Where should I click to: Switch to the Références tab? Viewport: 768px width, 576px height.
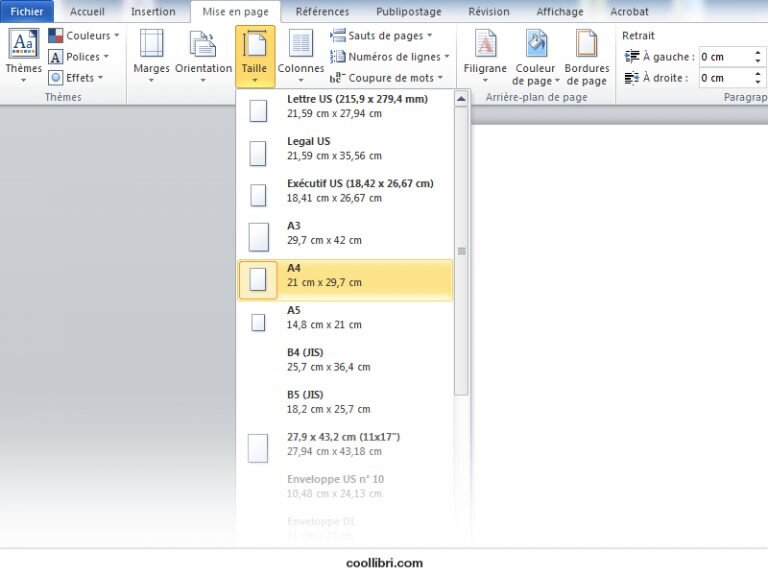322,11
